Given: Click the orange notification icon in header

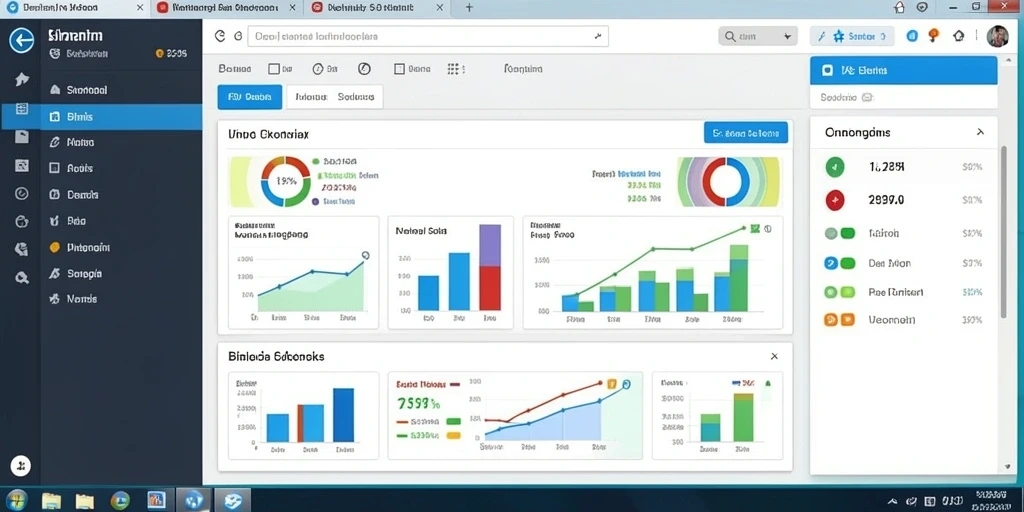Looking at the screenshot, I should coord(933,35).
